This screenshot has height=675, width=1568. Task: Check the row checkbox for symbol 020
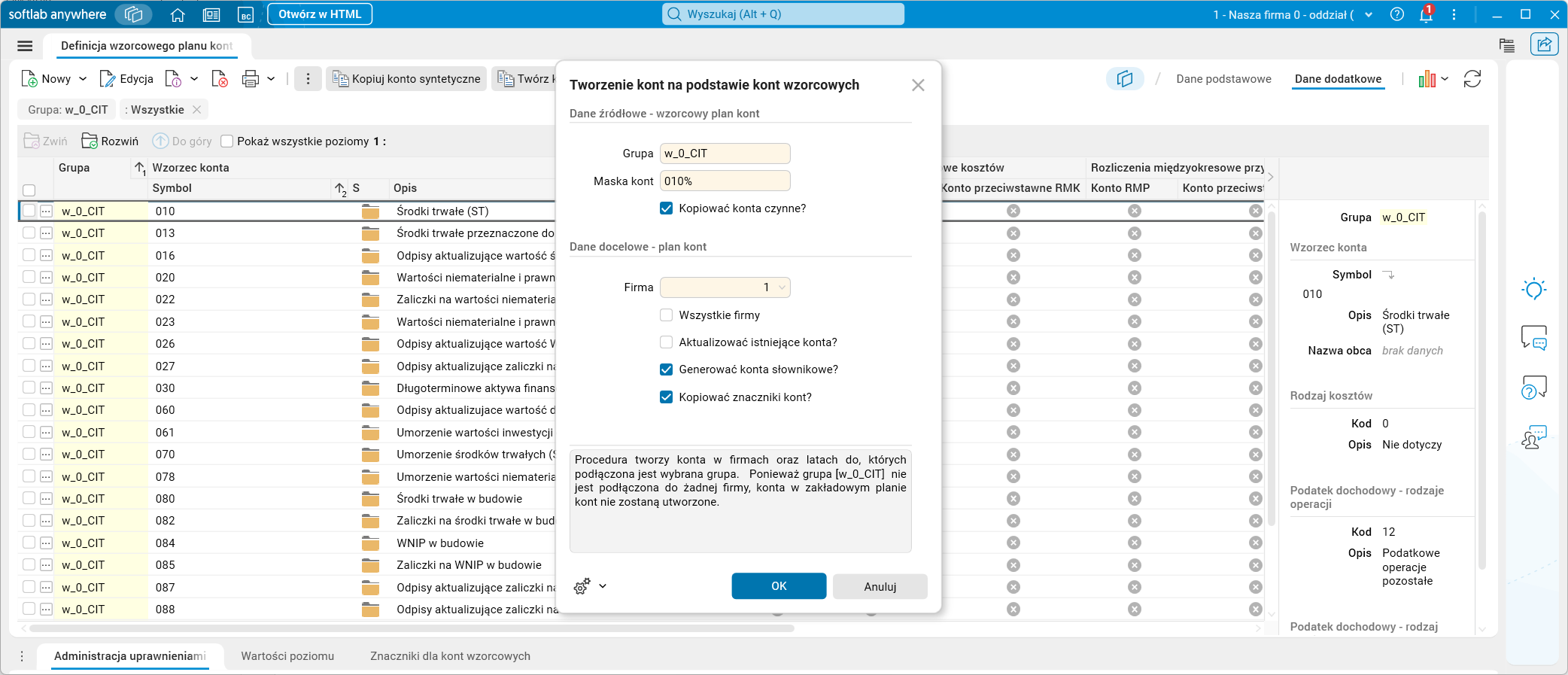(x=29, y=277)
